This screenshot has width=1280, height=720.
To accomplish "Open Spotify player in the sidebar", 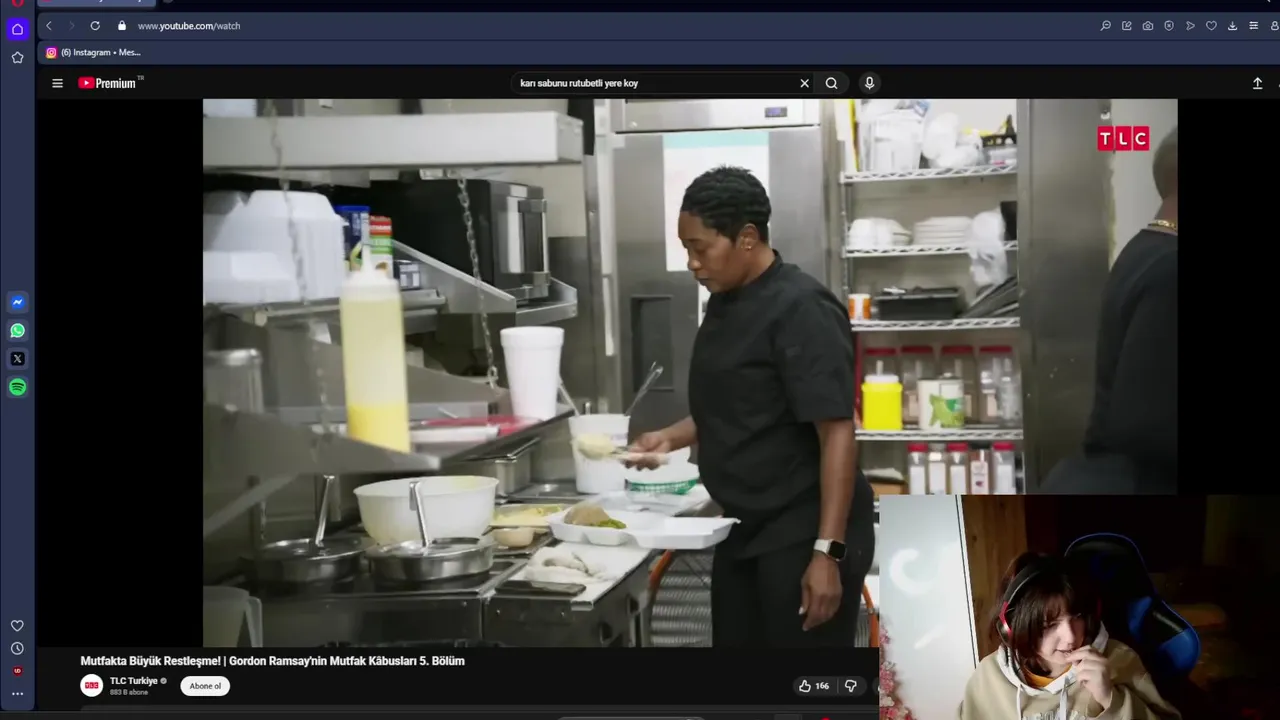I will 17,387.
